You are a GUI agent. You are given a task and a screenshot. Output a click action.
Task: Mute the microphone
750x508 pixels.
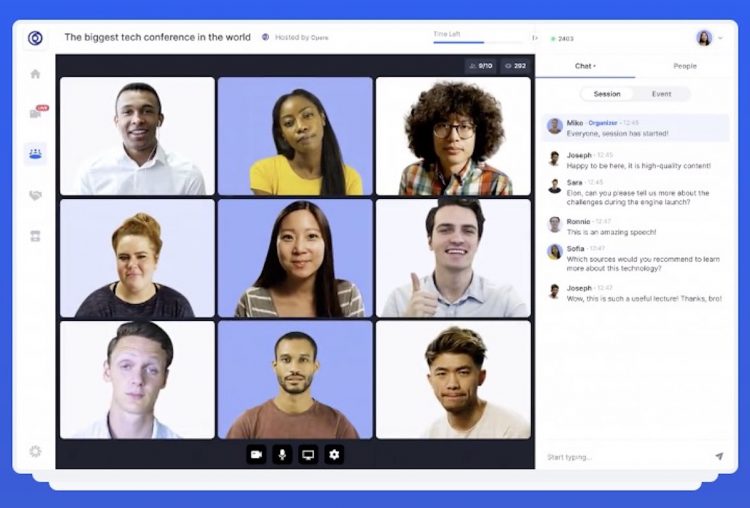coord(282,455)
